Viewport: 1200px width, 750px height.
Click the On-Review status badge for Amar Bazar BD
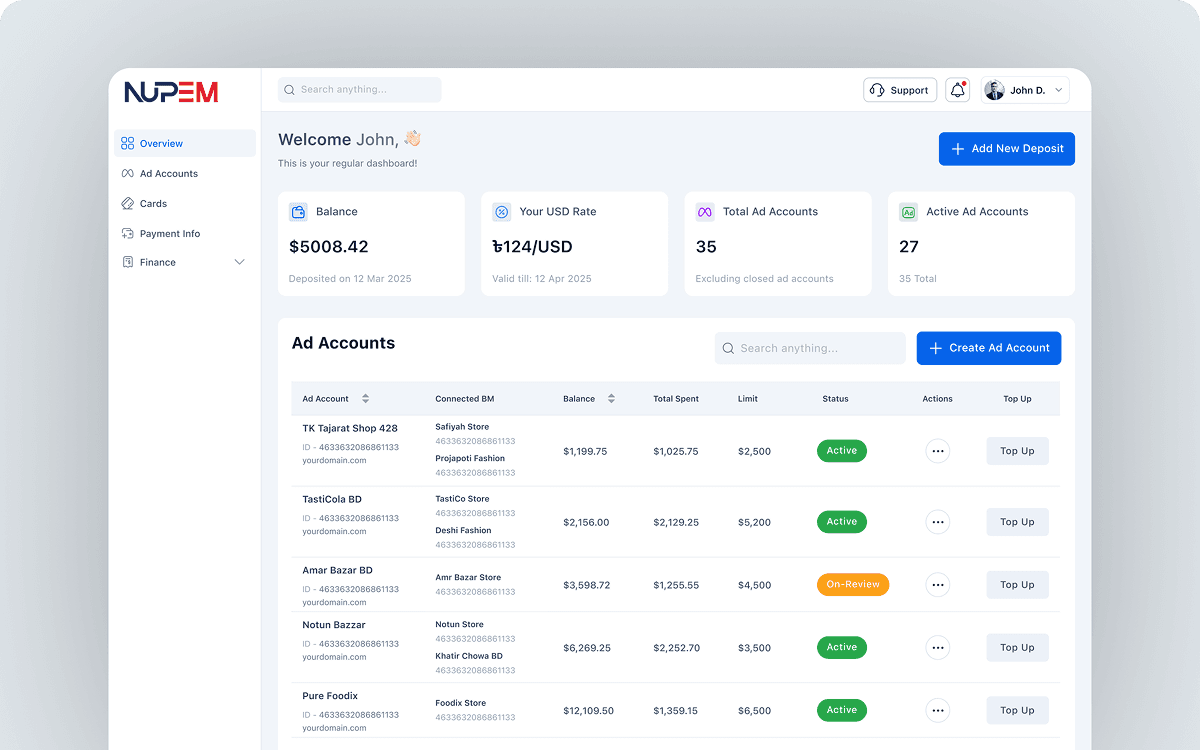click(853, 584)
